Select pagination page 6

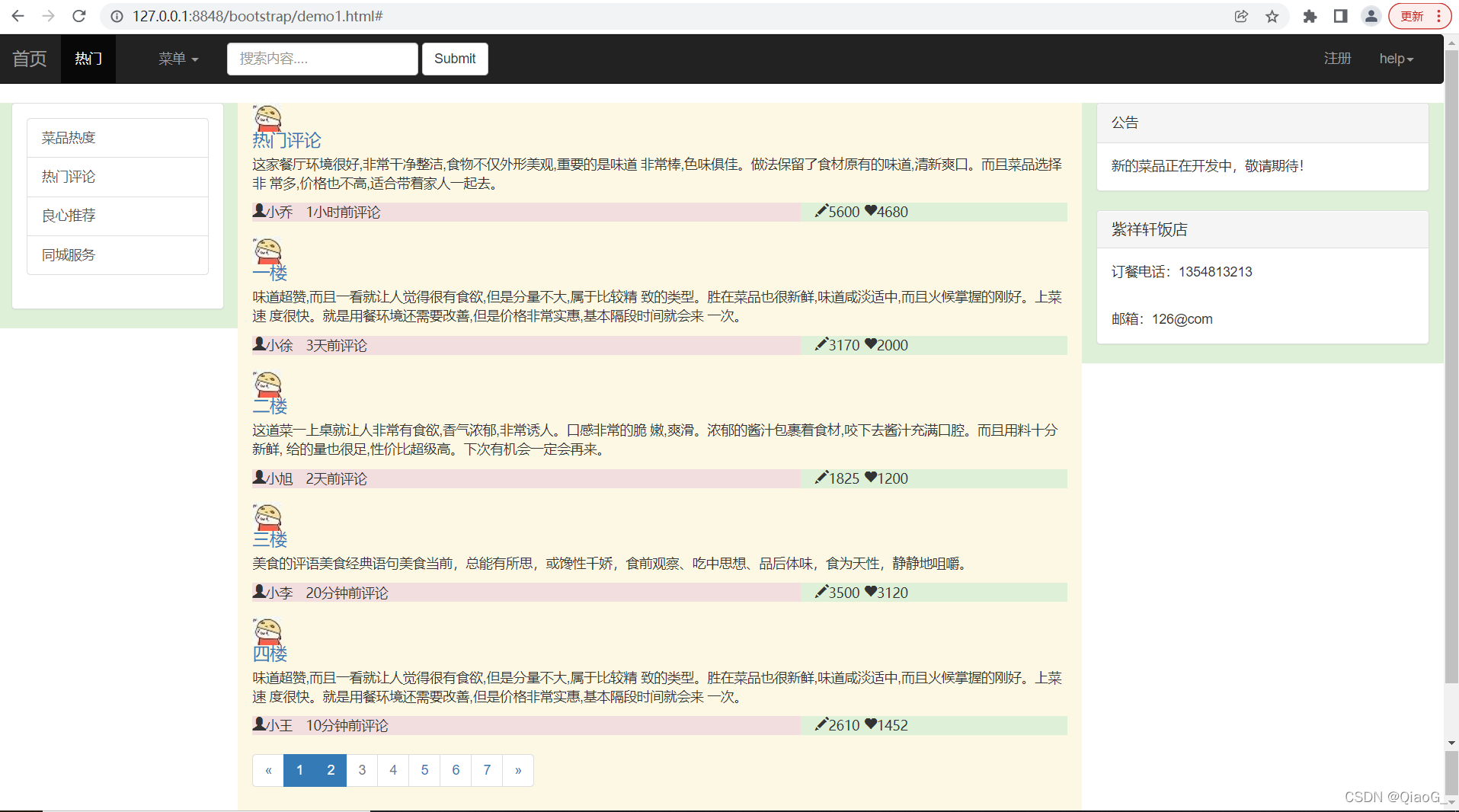coord(456,770)
